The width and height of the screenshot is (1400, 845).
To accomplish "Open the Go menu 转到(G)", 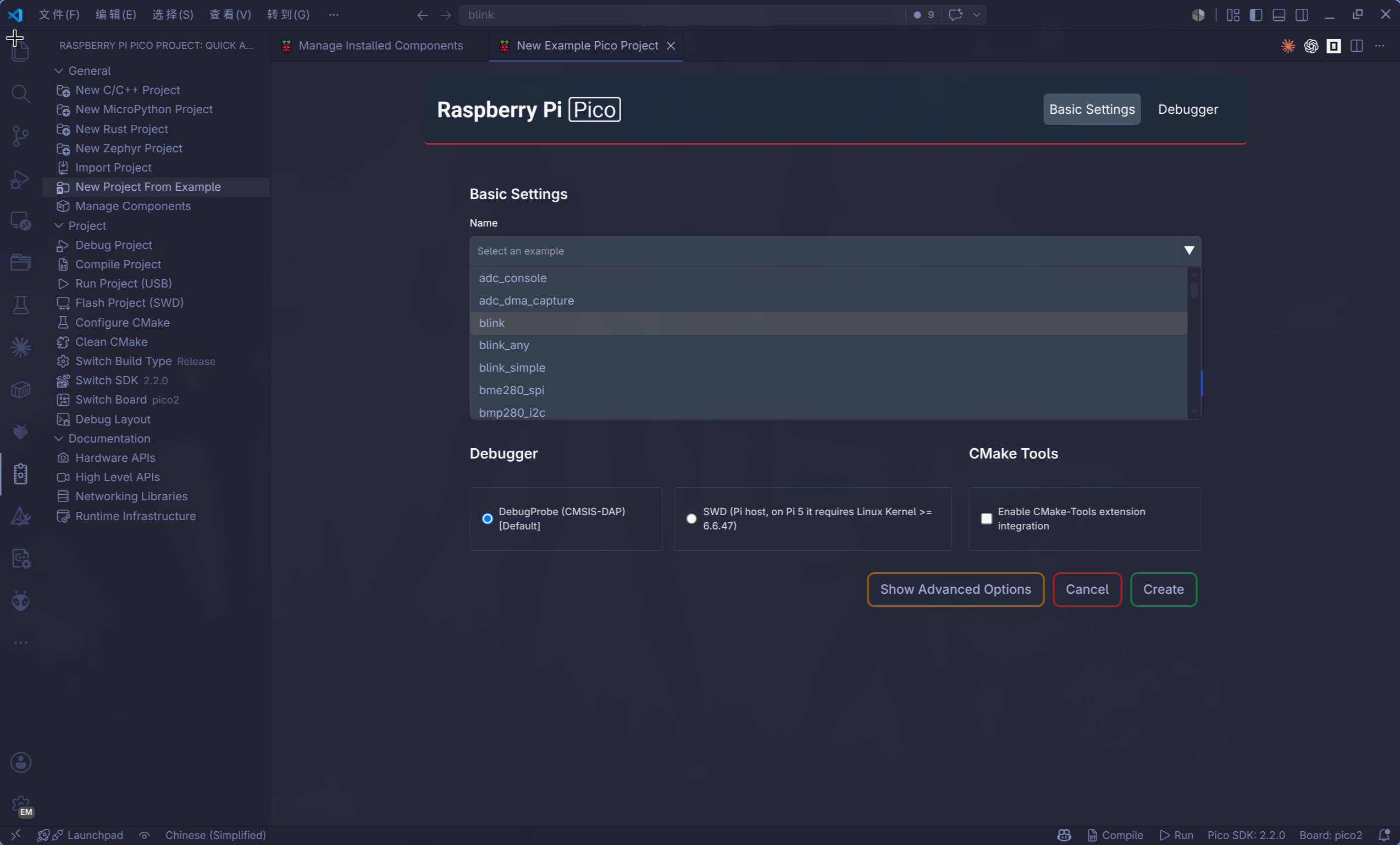I will [288, 15].
